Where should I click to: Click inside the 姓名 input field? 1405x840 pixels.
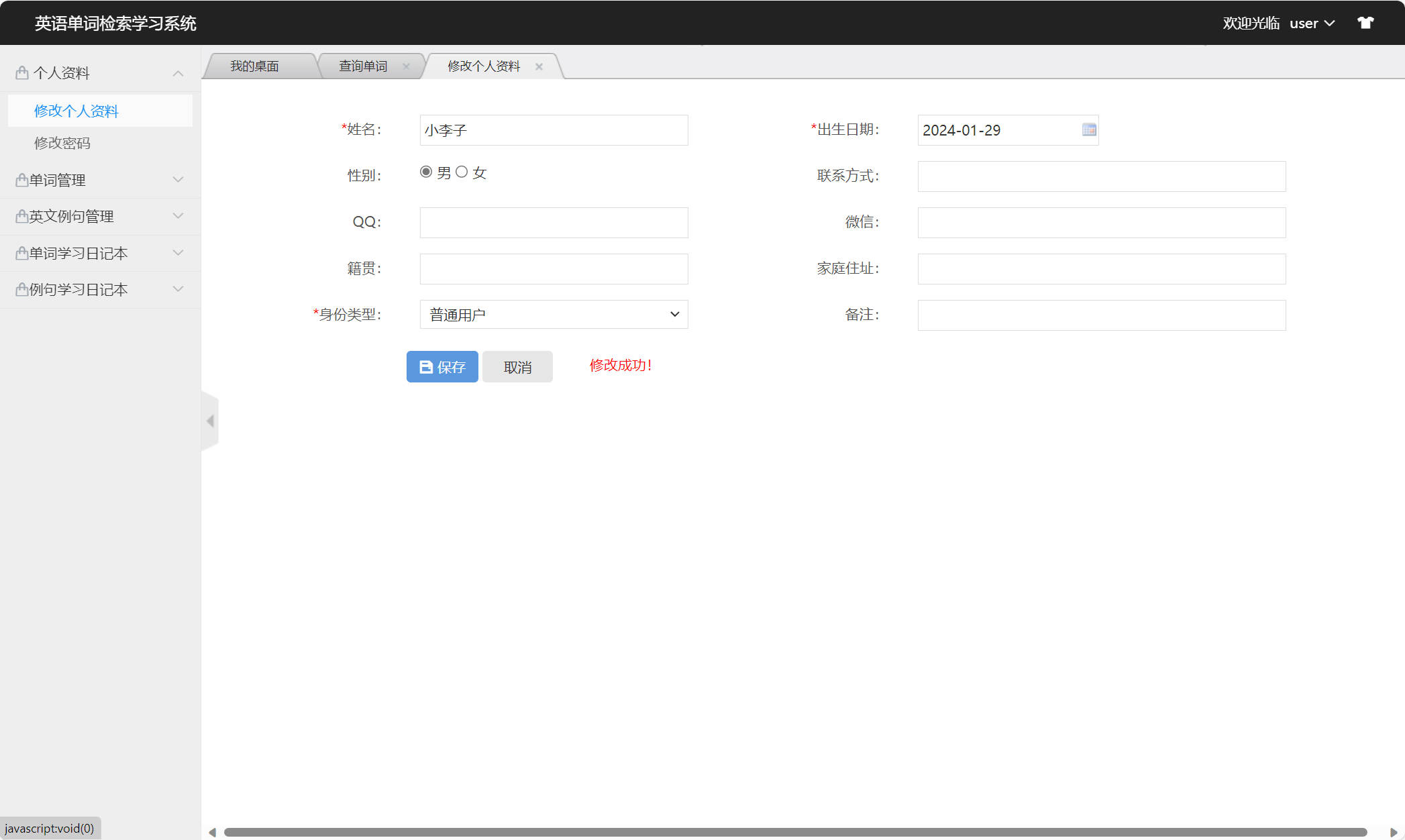click(553, 129)
